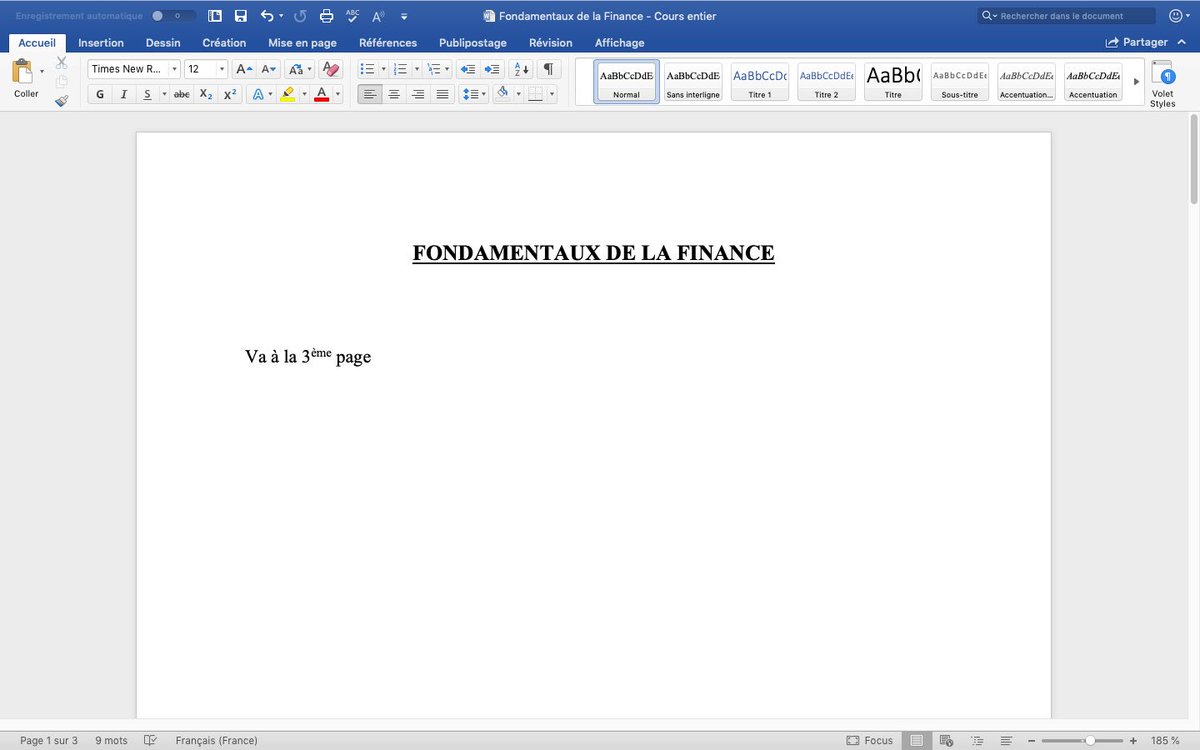1200x750 pixels.
Task: Apply yellow highlight color
Action: [288, 94]
